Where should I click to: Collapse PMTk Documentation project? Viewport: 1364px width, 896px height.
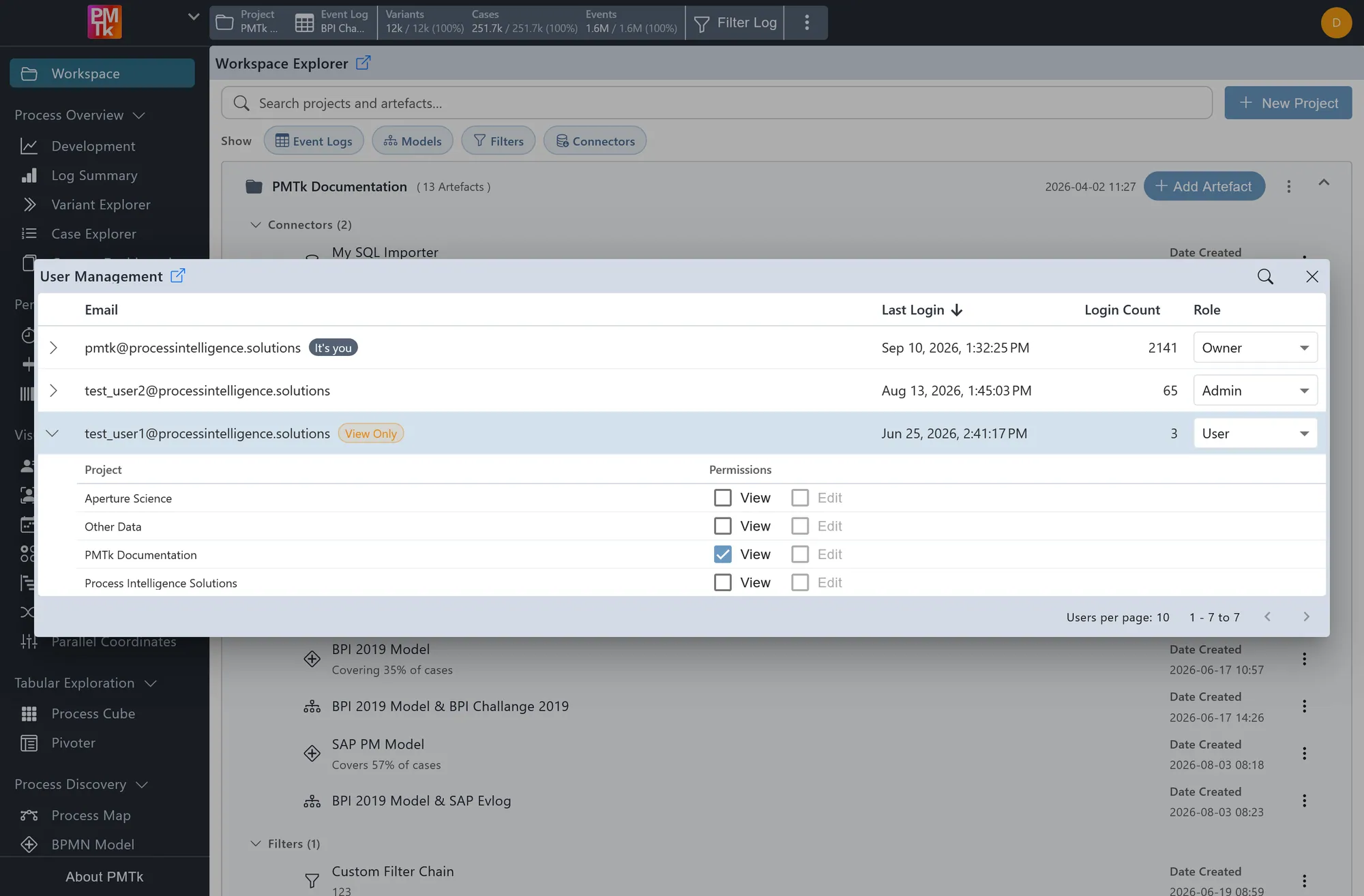(x=1324, y=183)
